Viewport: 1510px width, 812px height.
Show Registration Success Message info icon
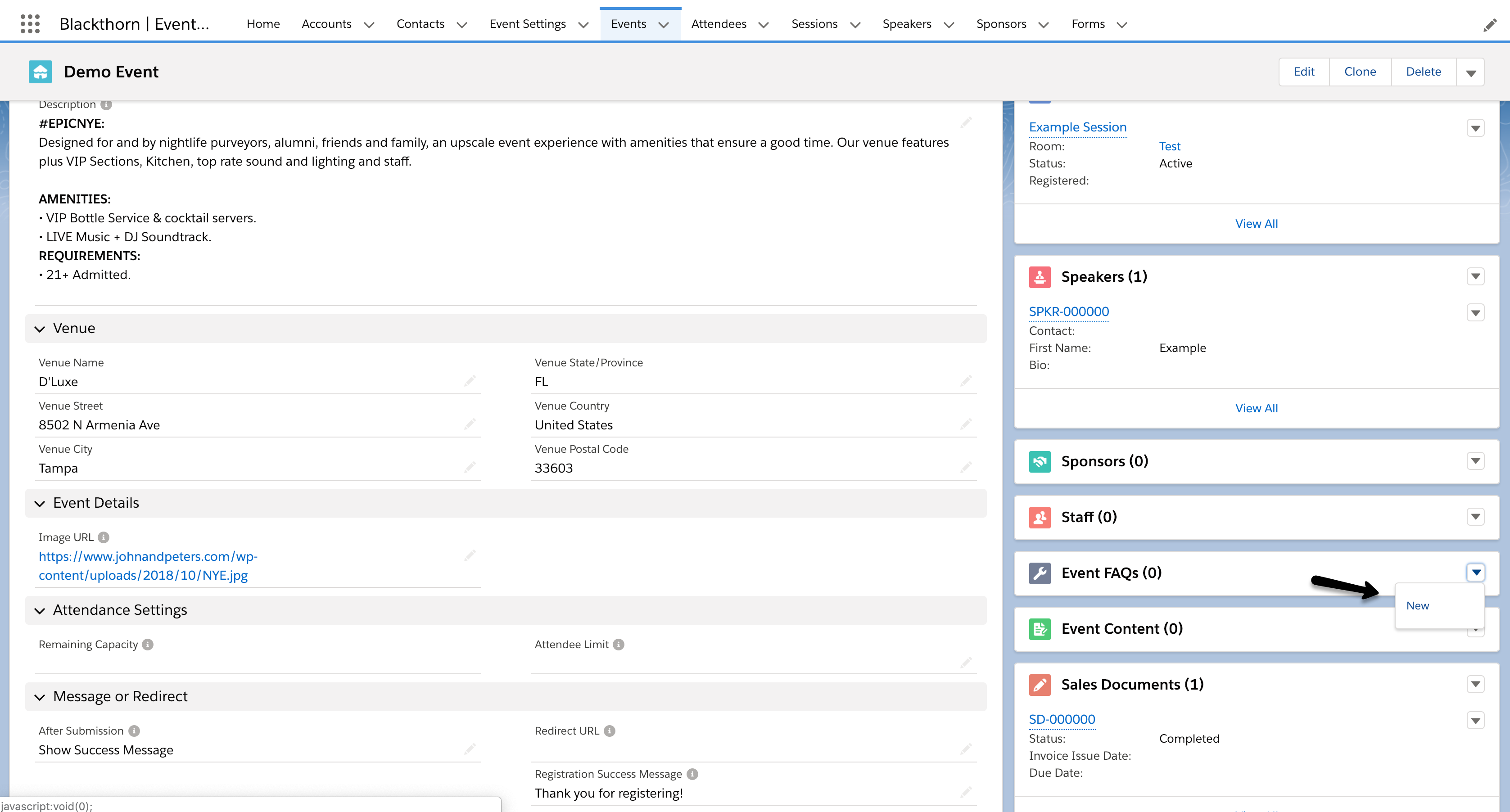pyautogui.click(x=692, y=774)
